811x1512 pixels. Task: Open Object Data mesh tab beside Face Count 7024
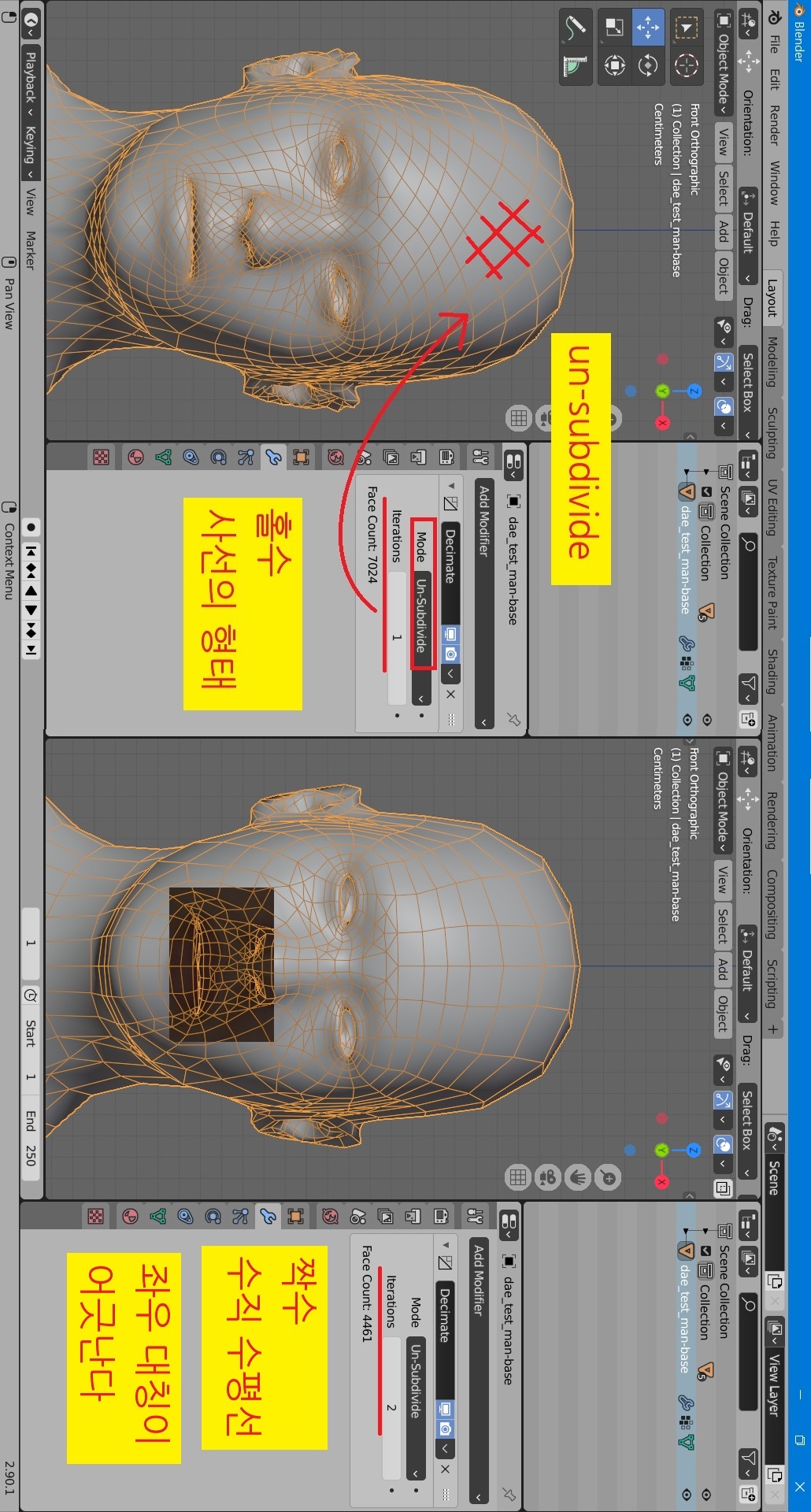pyautogui.click(x=163, y=457)
